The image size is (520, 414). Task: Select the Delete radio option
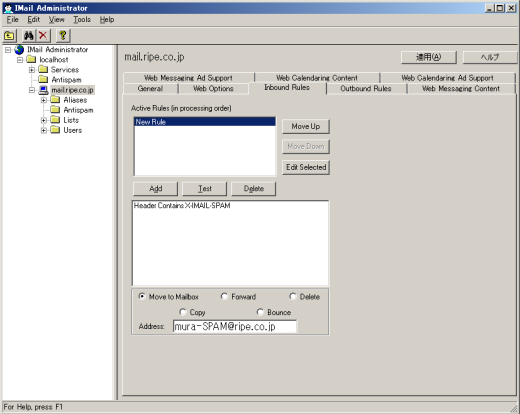293,296
